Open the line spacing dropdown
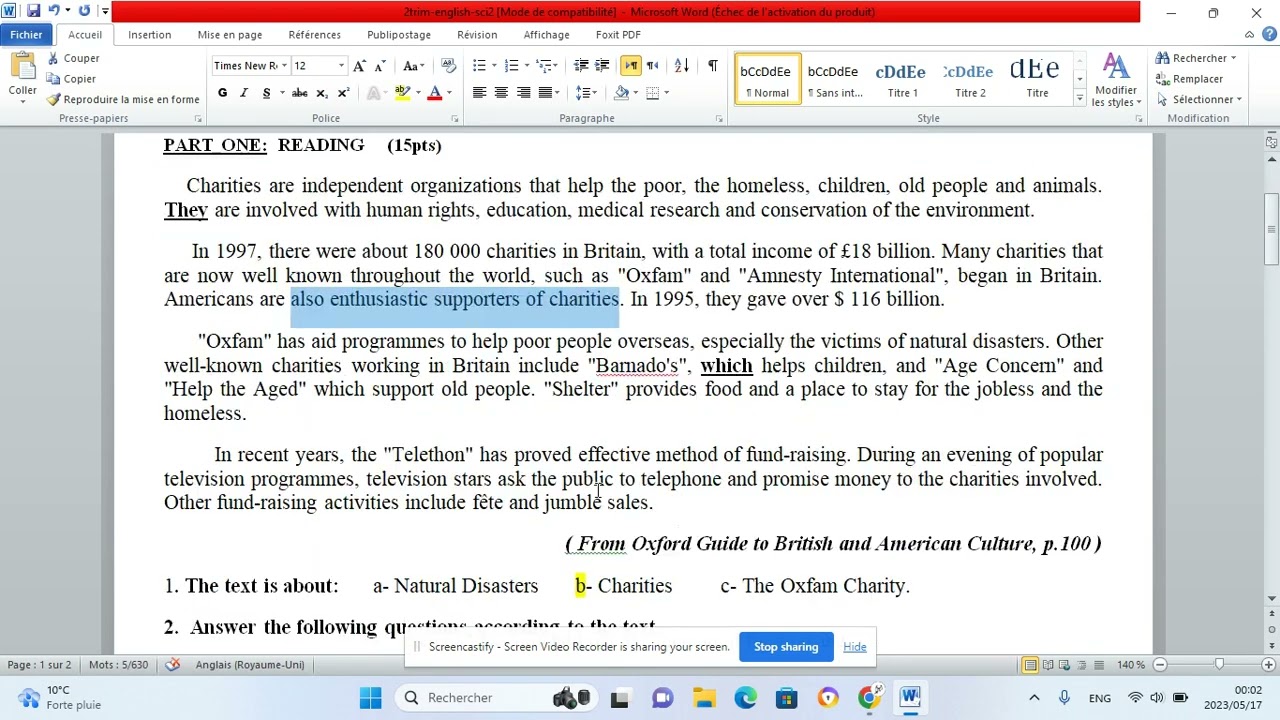The width and height of the screenshot is (1280, 720). (593, 93)
